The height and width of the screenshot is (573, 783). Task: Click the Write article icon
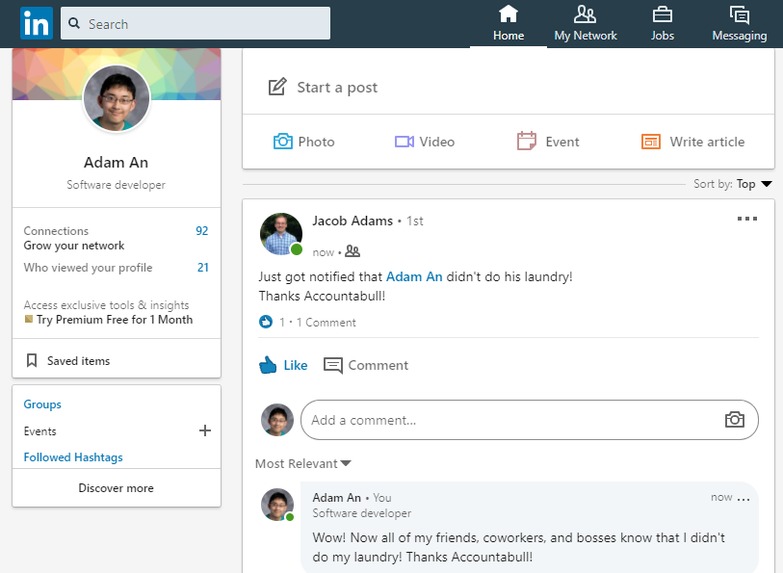651,142
